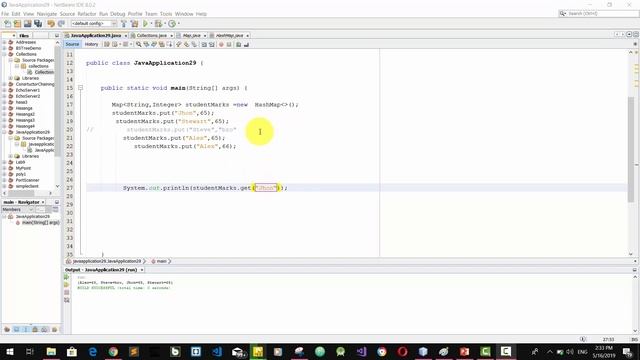Image resolution: width=640 pixels, height=360 pixels.
Task: Click the magnifier Find Selection editor icon
Action: (x=139, y=44)
